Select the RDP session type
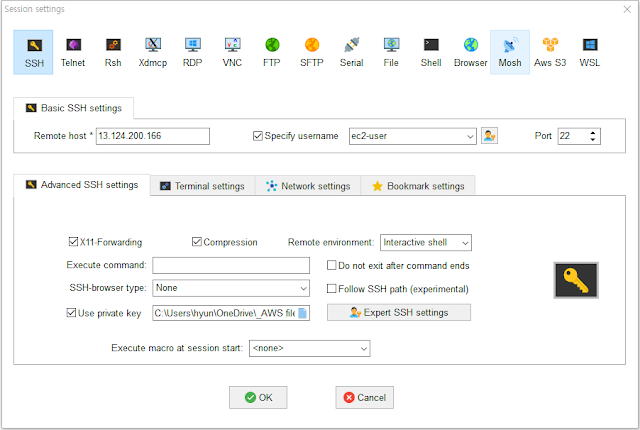 point(192,52)
